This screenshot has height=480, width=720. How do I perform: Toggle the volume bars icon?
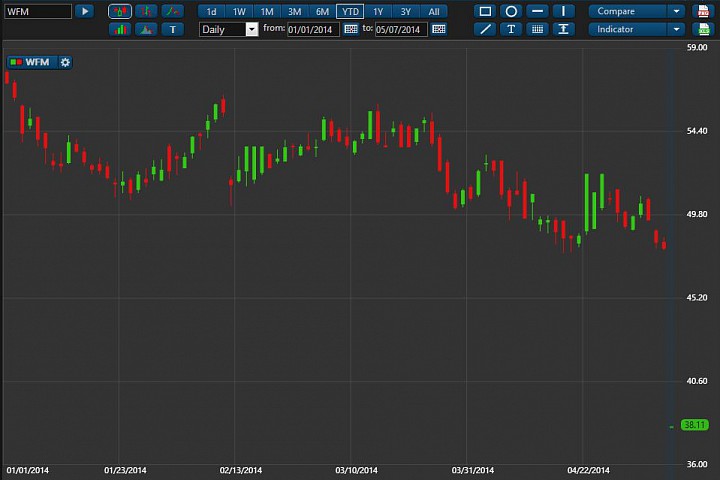[120, 29]
